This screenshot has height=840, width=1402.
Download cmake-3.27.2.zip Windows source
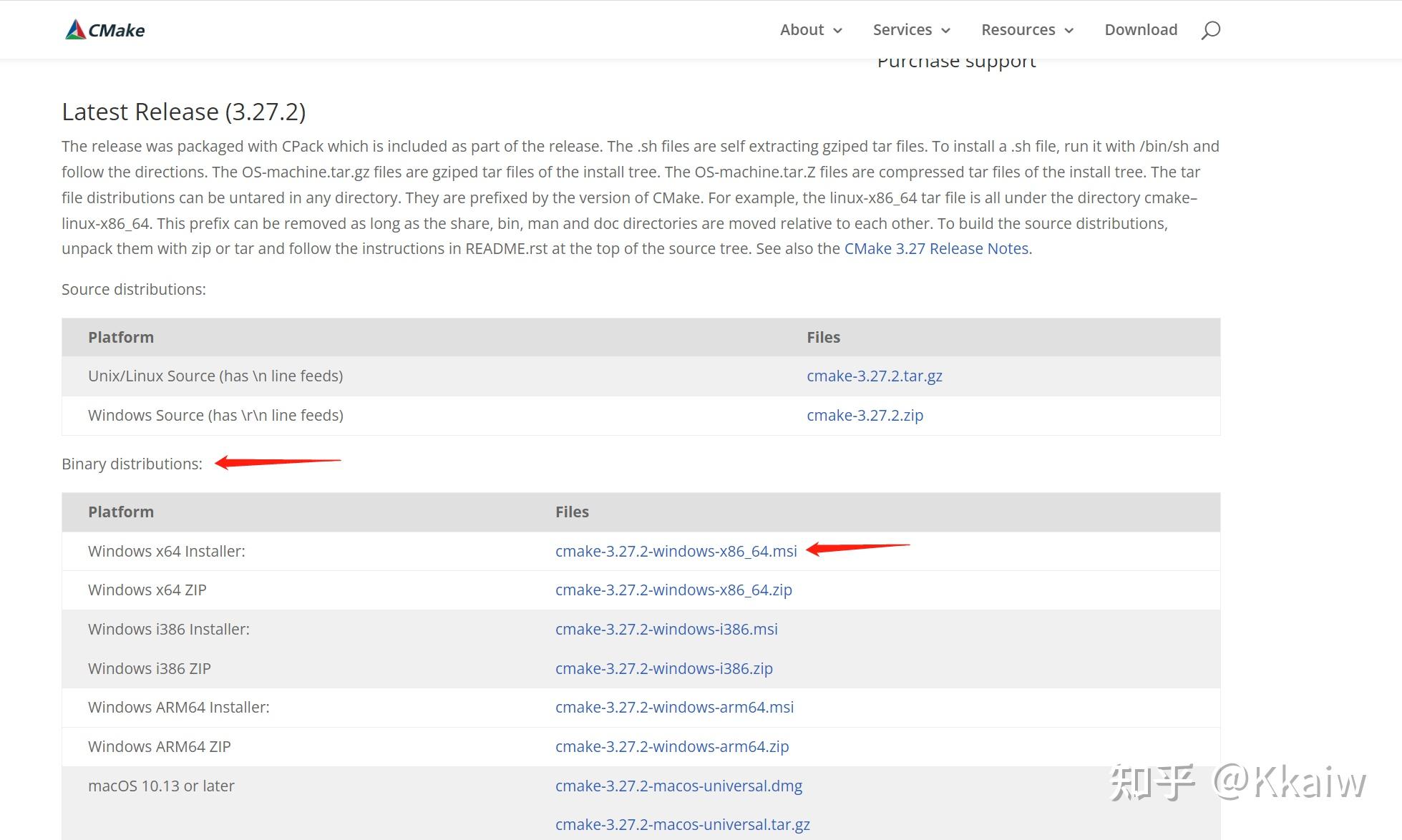click(x=865, y=416)
